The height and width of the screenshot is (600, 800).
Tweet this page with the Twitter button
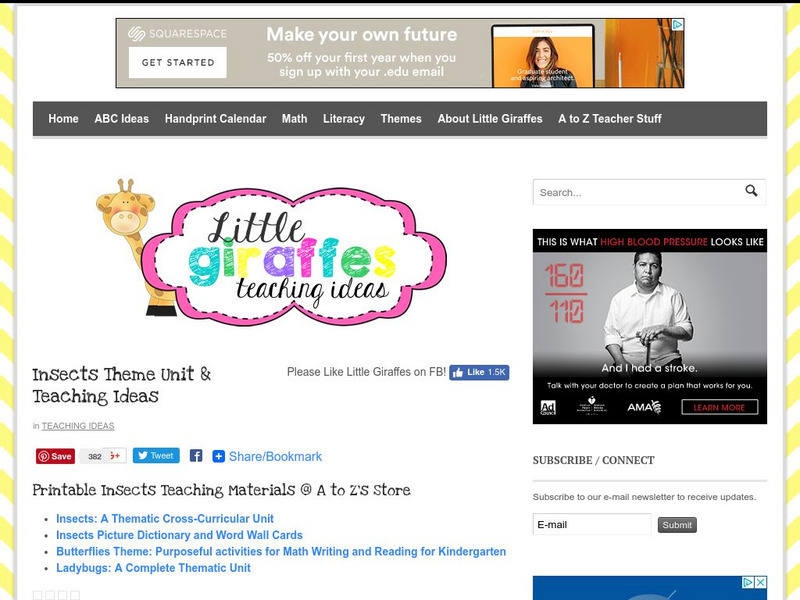[x=156, y=456]
